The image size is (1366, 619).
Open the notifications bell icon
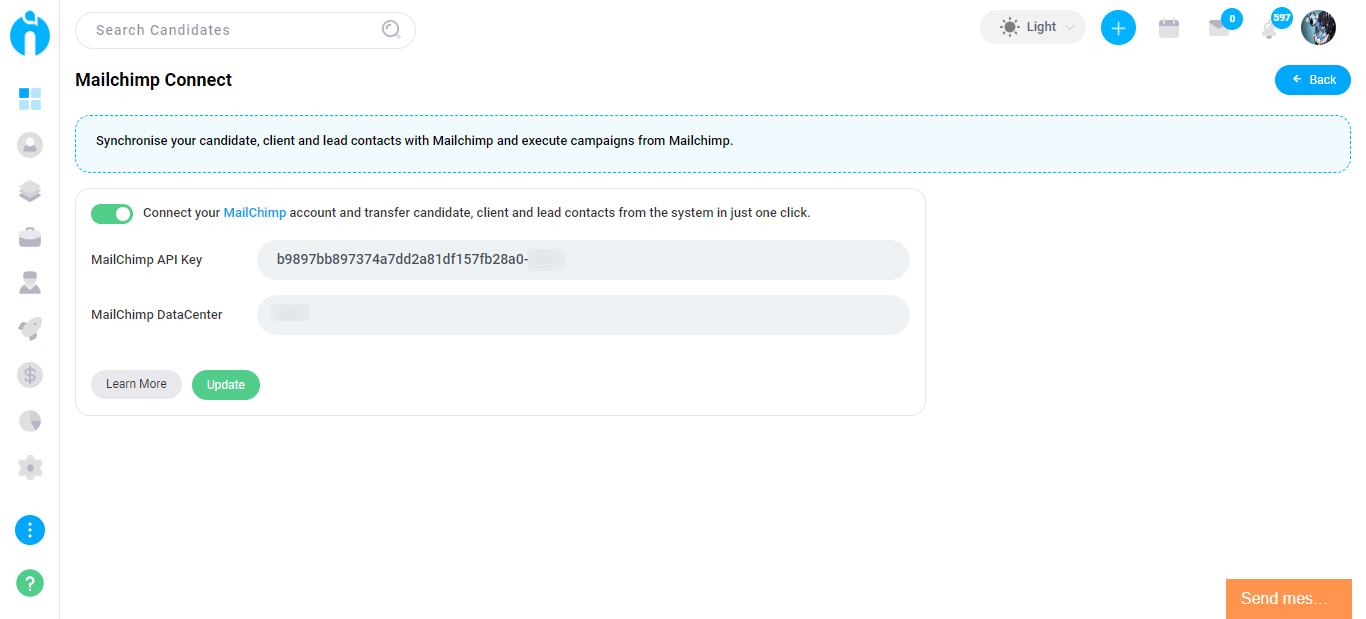1269,29
